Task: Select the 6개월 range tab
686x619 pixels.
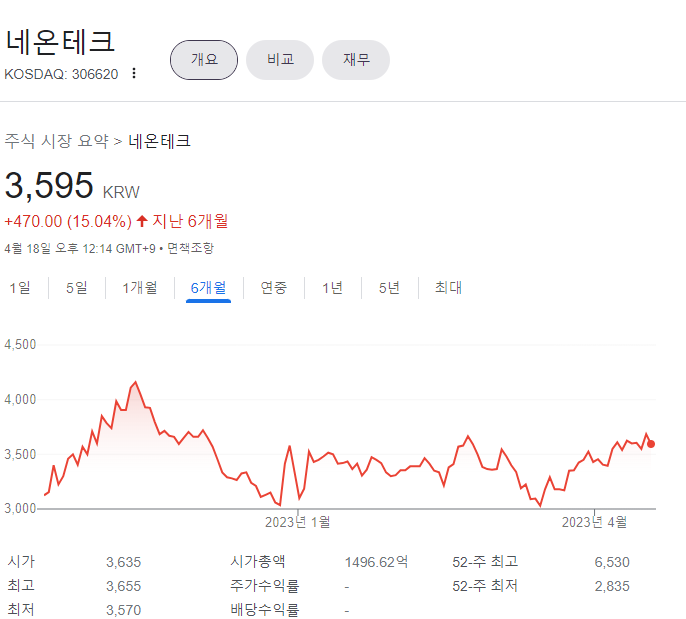Action: pos(208,288)
